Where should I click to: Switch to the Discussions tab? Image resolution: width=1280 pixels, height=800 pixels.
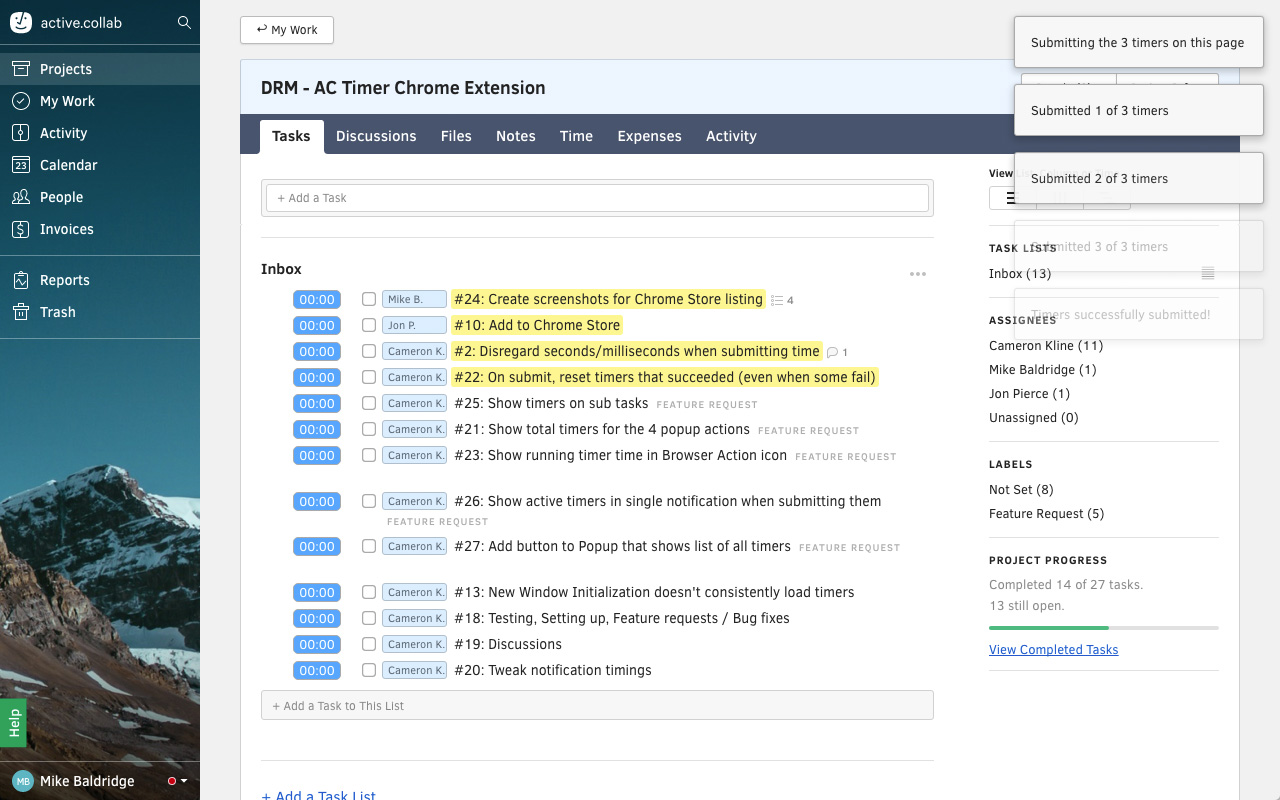[x=376, y=136]
